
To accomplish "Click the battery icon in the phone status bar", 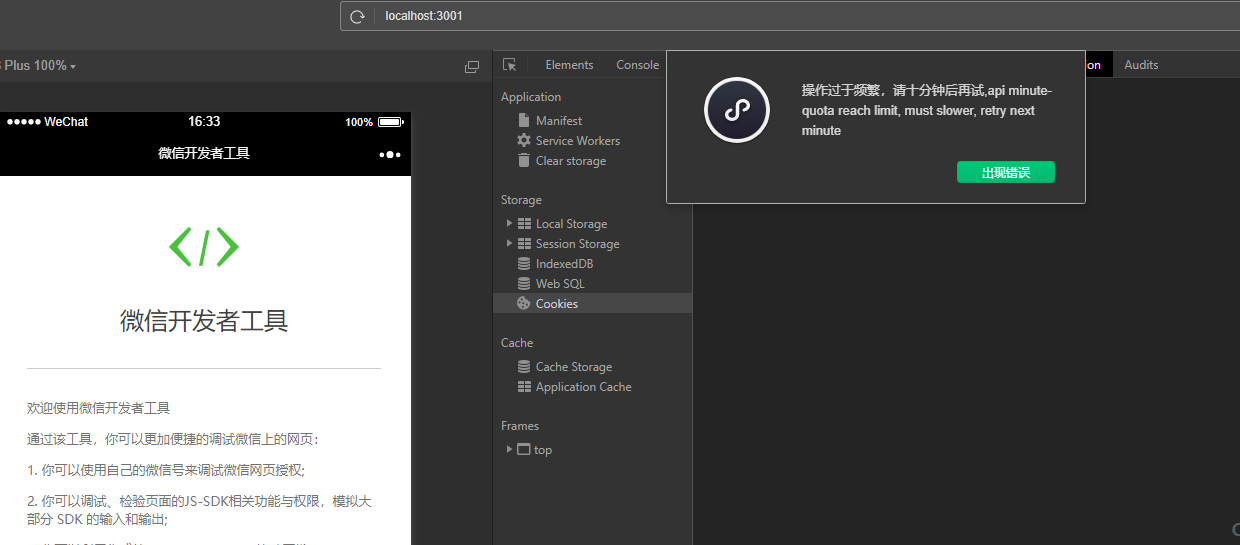I will (391, 122).
